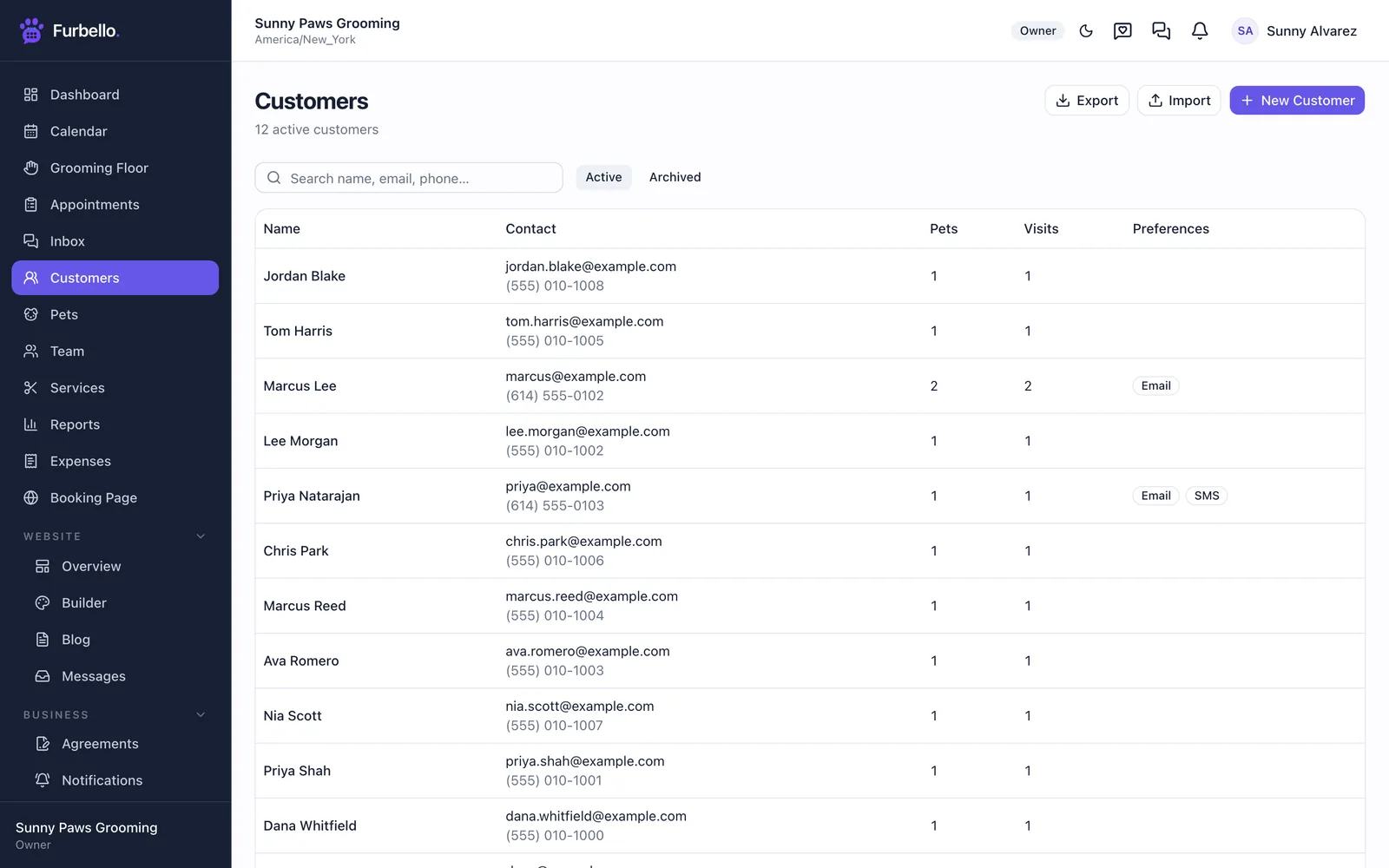Viewport: 1389px width, 868px height.
Task: Open the notifications bell icon
Action: [1200, 31]
